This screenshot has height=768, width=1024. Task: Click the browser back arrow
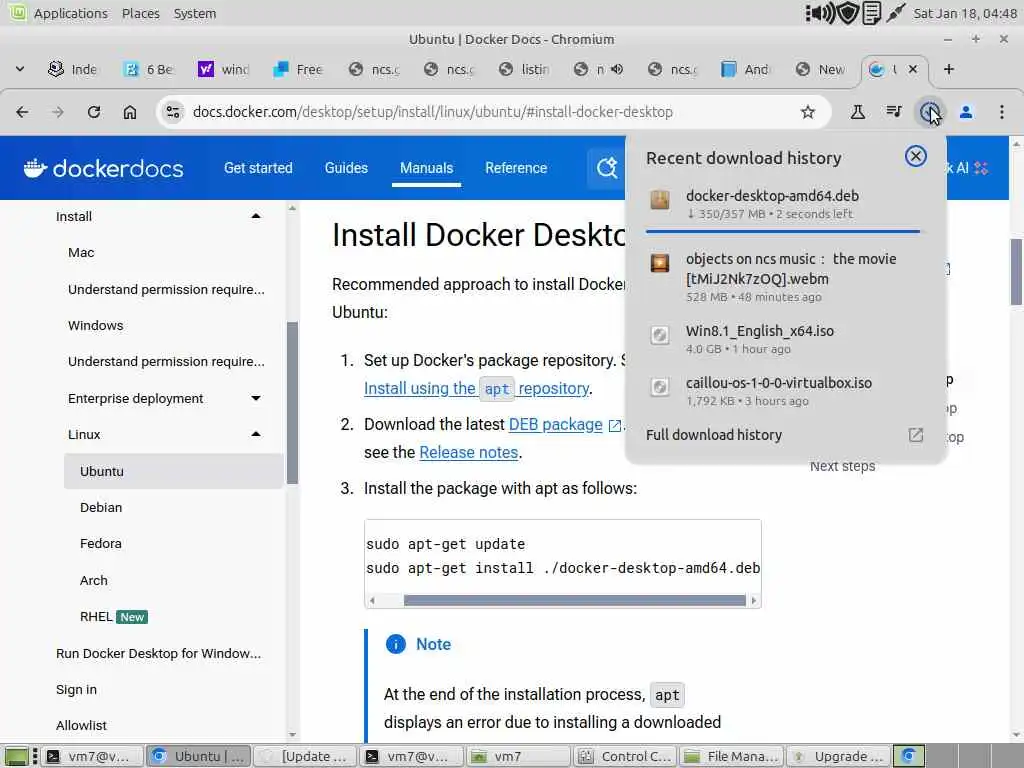tap(22, 112)
